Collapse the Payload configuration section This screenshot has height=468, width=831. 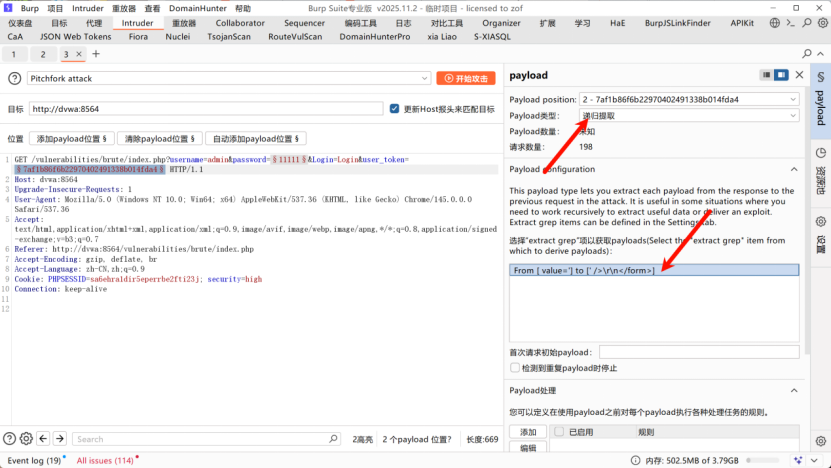tap(793, 169)
